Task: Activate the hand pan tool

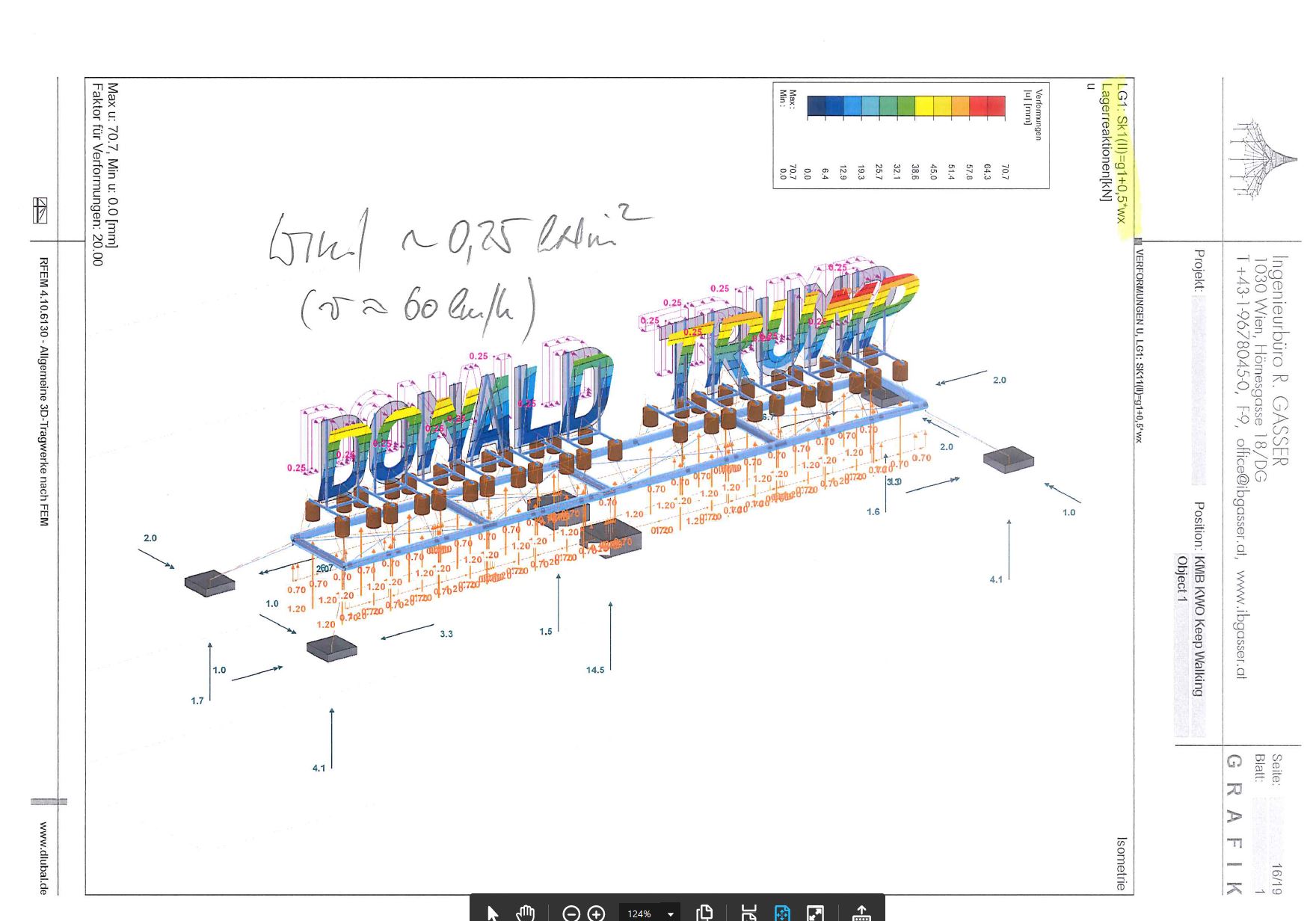Action: click(526, 913)
